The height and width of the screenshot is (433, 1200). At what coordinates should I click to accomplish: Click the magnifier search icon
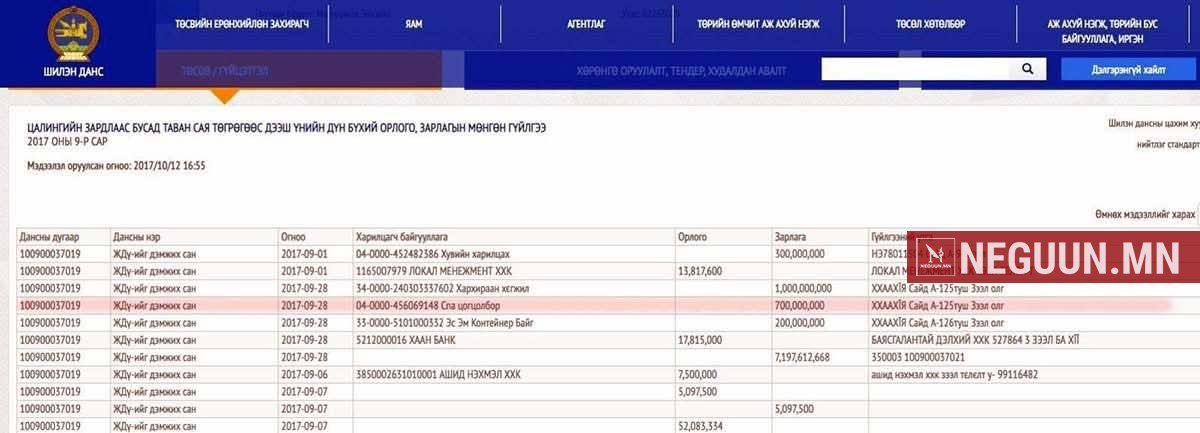click(x=1026, y=69)
